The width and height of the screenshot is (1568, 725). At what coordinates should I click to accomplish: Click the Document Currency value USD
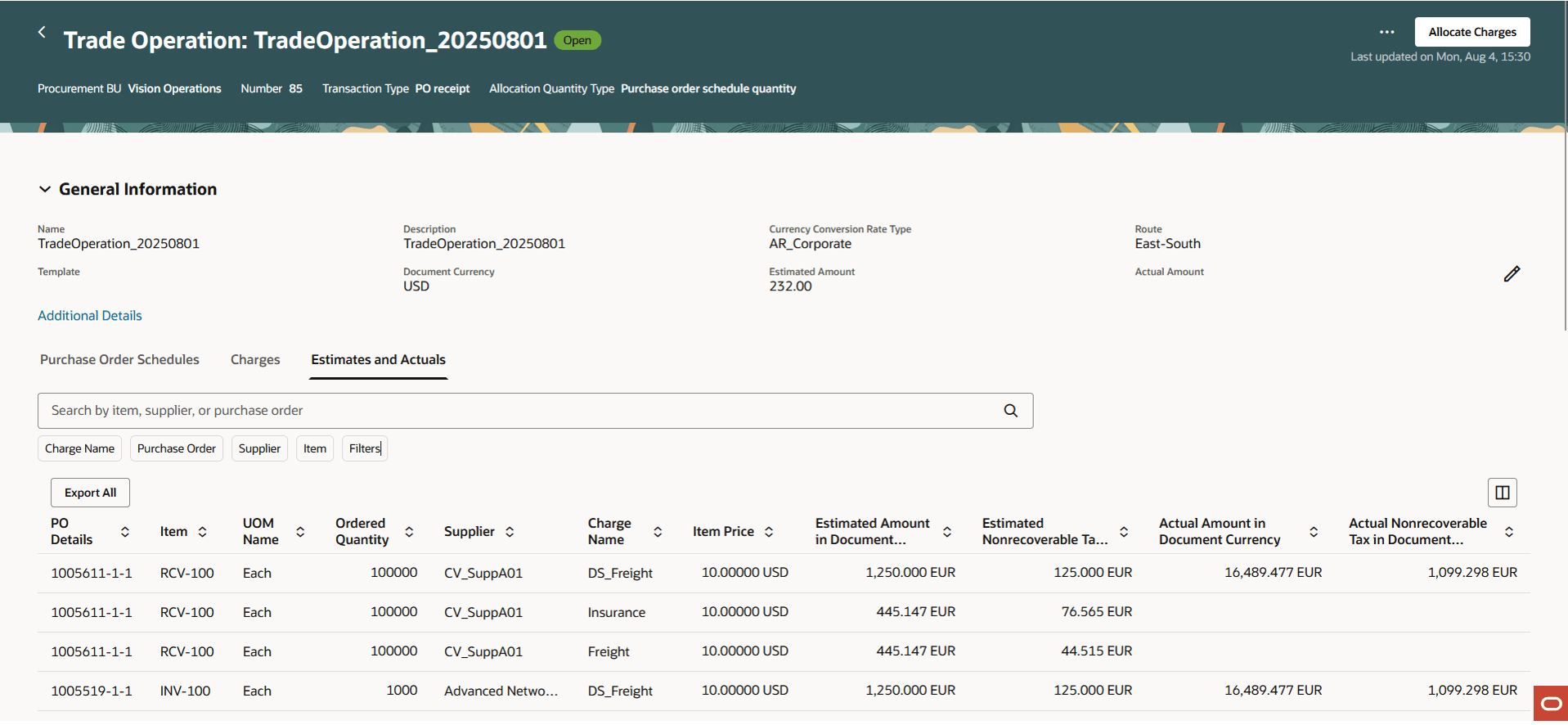coord(416,286)
